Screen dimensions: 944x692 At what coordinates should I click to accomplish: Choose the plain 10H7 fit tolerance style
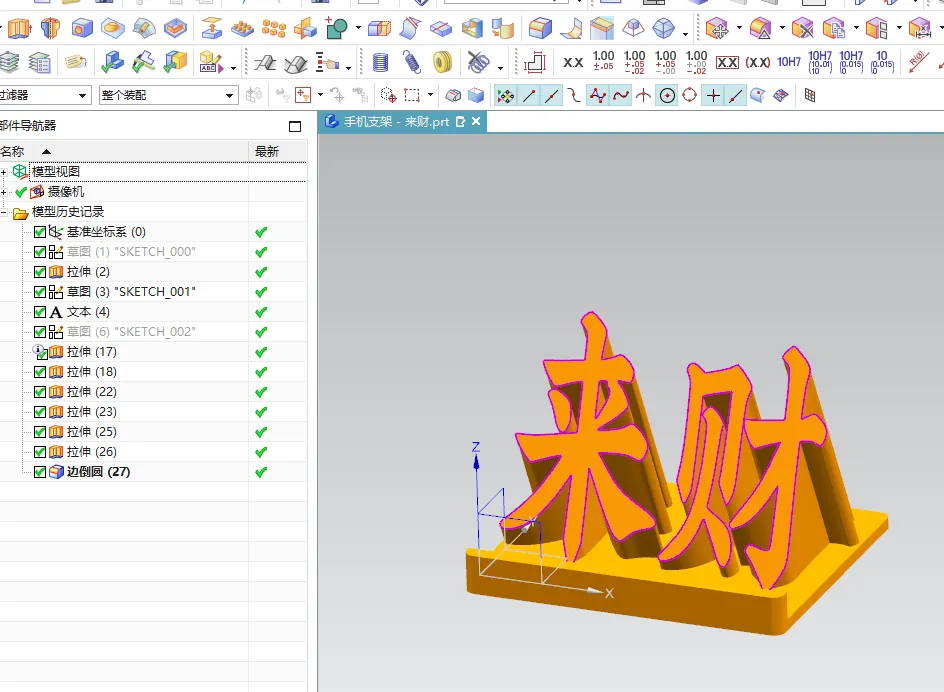coord(789,62)
